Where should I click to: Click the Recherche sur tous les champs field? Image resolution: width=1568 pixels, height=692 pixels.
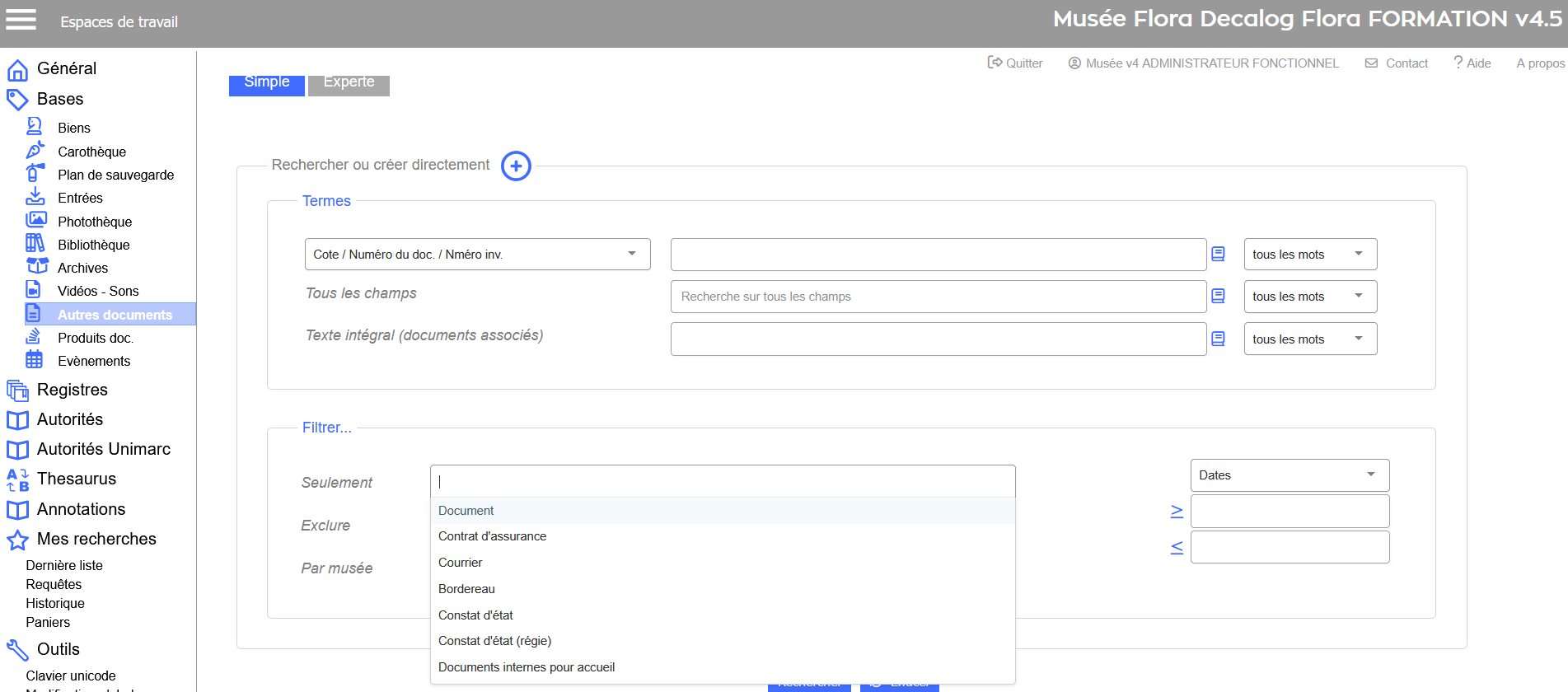click(x=938, y=297)
